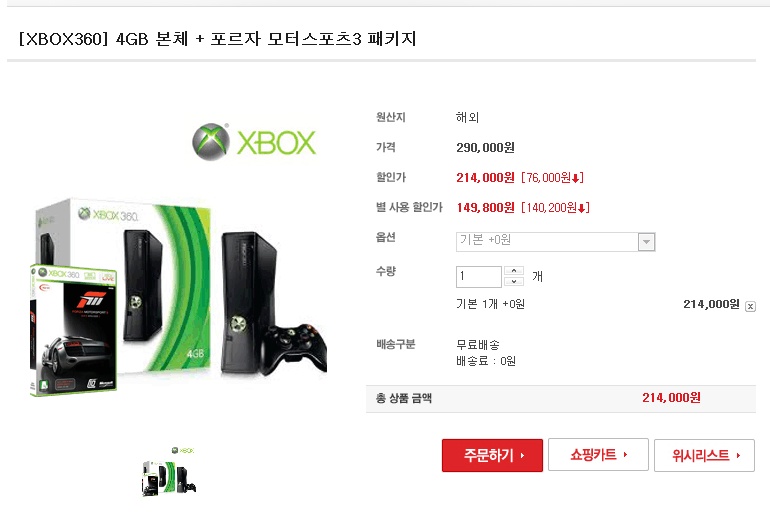Click the 옵션 dropdown arrow

click(x=646, y=242)
